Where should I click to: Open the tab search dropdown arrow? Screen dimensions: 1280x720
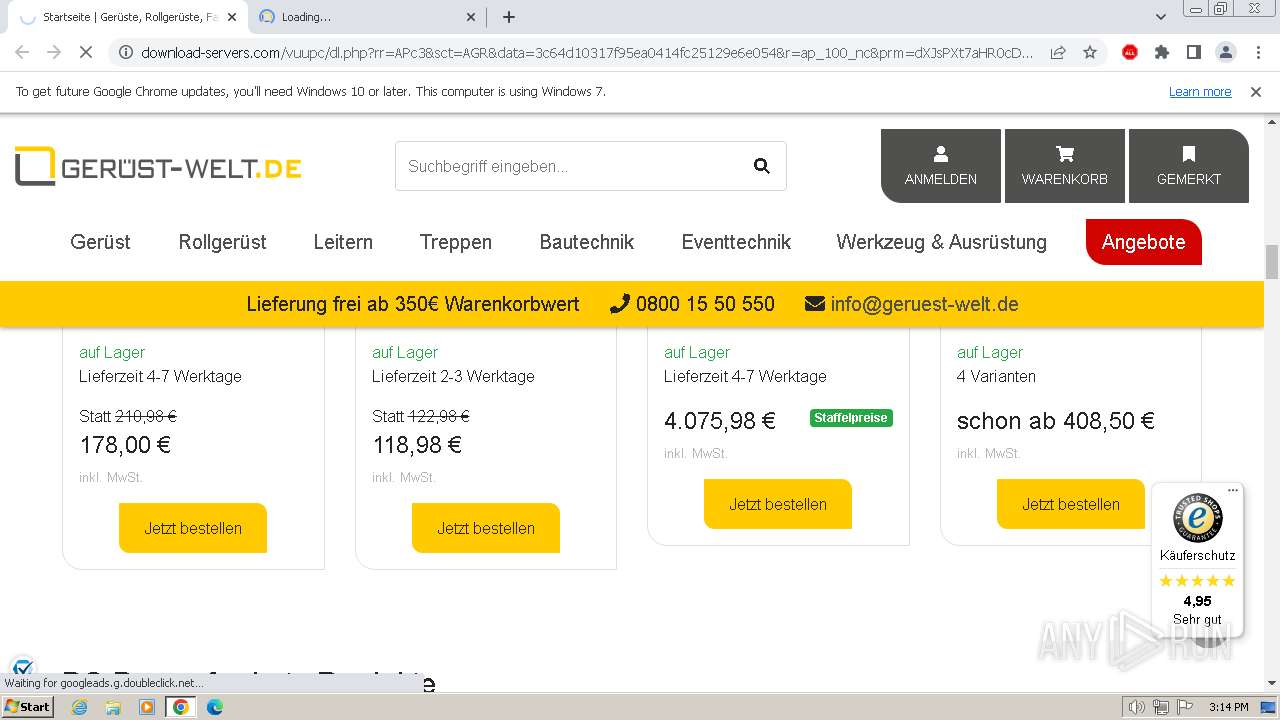coord(1161,17)
